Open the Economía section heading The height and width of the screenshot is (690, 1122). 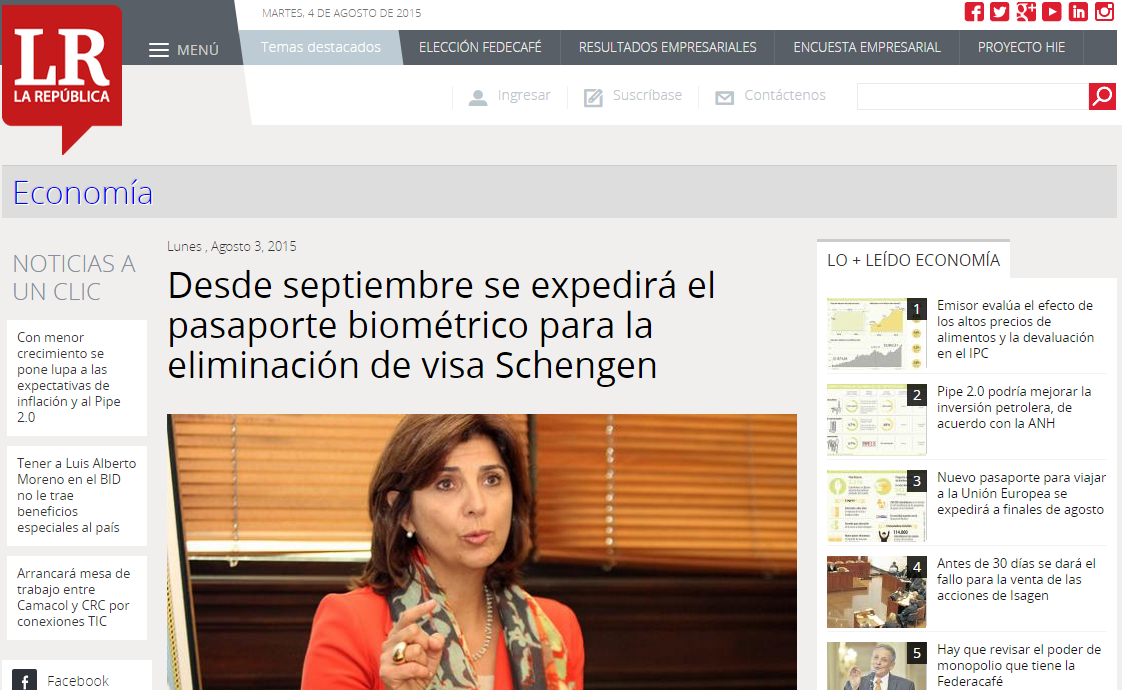(x=83, y=193)
